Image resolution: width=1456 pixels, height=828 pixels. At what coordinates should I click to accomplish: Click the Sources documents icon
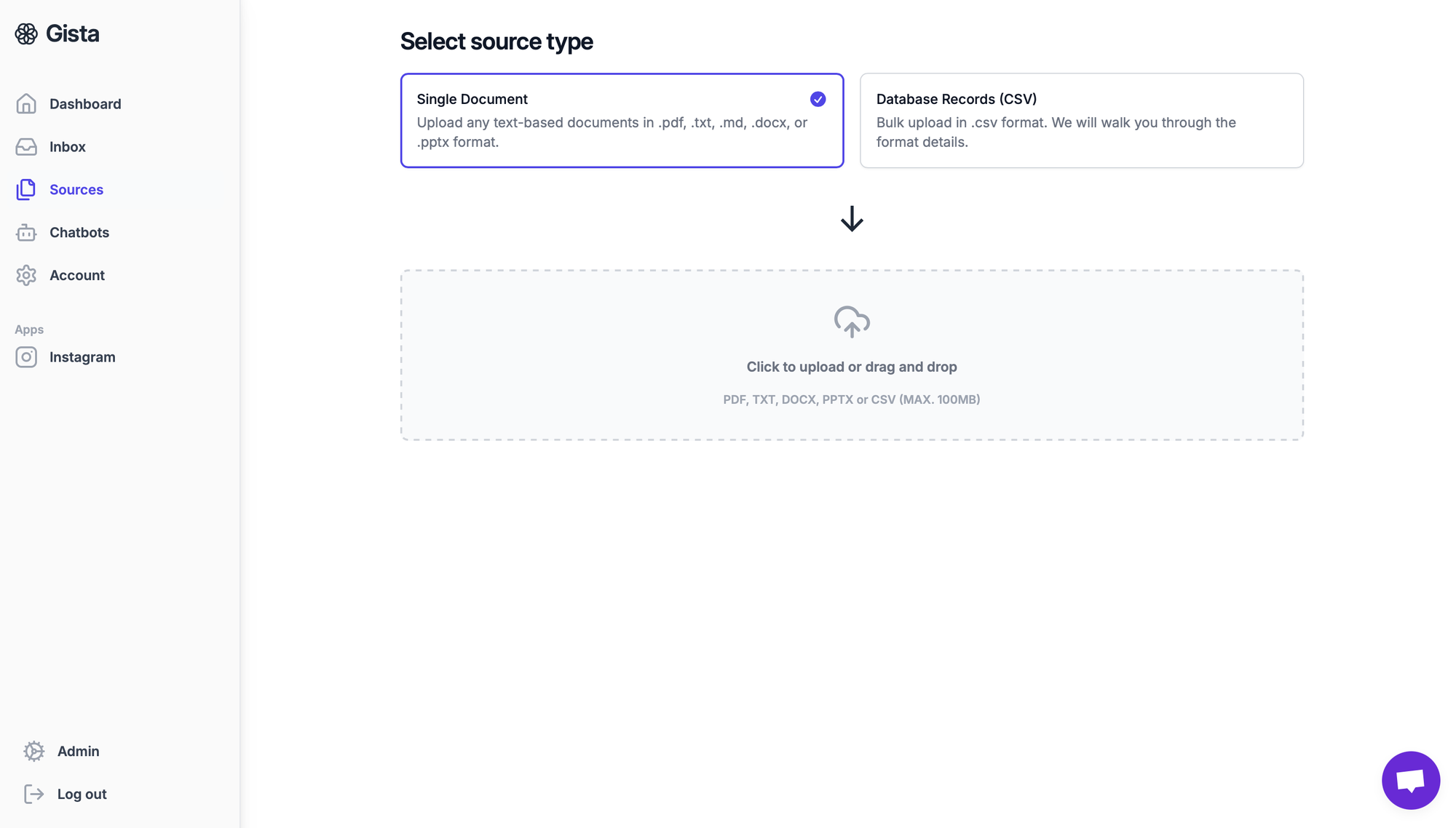pyautogui.click(x=26, y=190)
